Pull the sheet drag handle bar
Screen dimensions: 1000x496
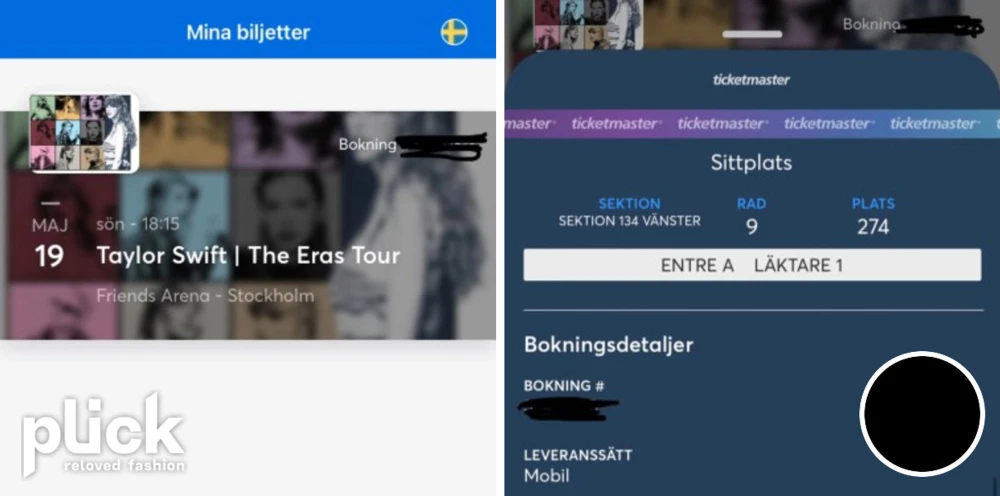pos(753,34)
